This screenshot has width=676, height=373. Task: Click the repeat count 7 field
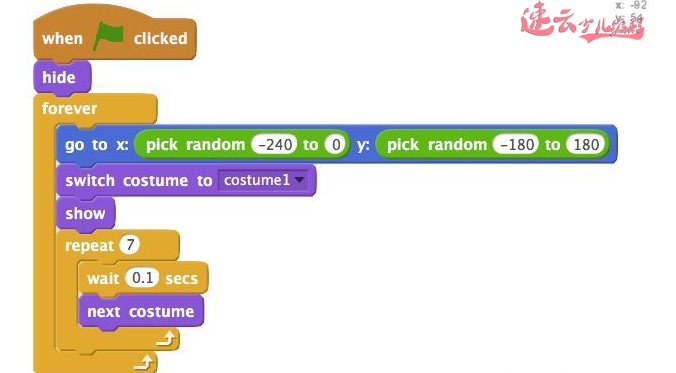point(130,245)
